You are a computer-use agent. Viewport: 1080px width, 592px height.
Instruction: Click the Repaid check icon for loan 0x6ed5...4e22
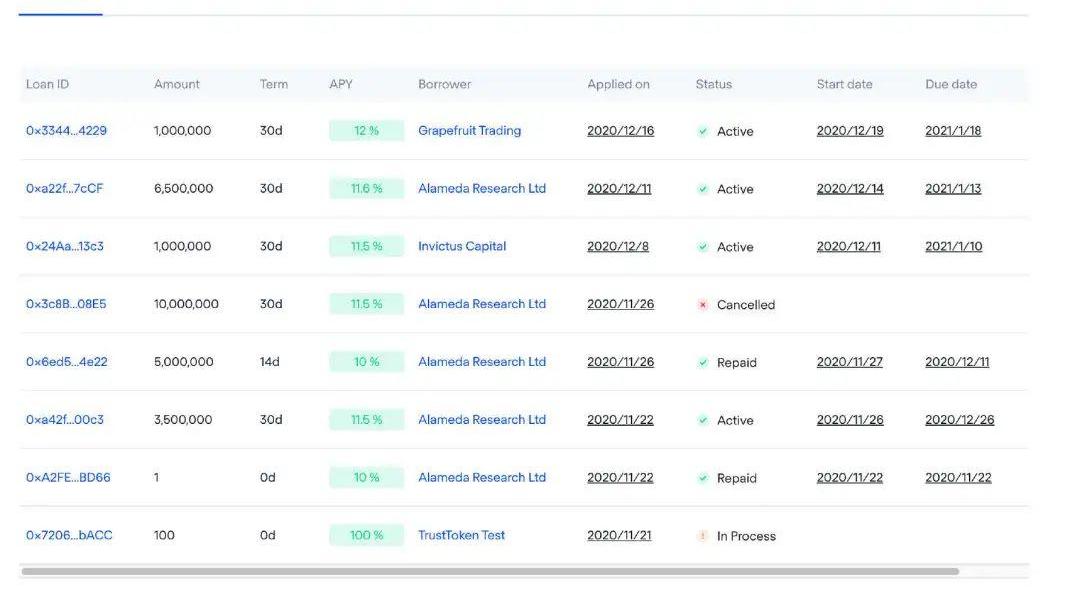(703, 363)
